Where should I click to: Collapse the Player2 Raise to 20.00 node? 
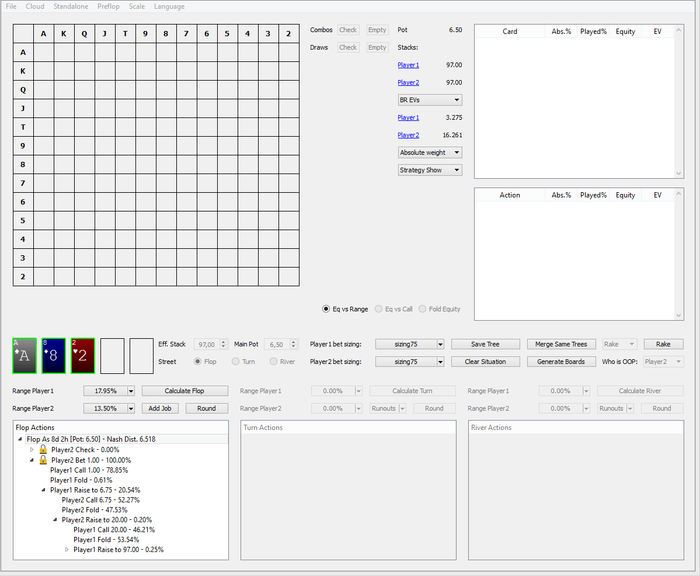(55, 520)
